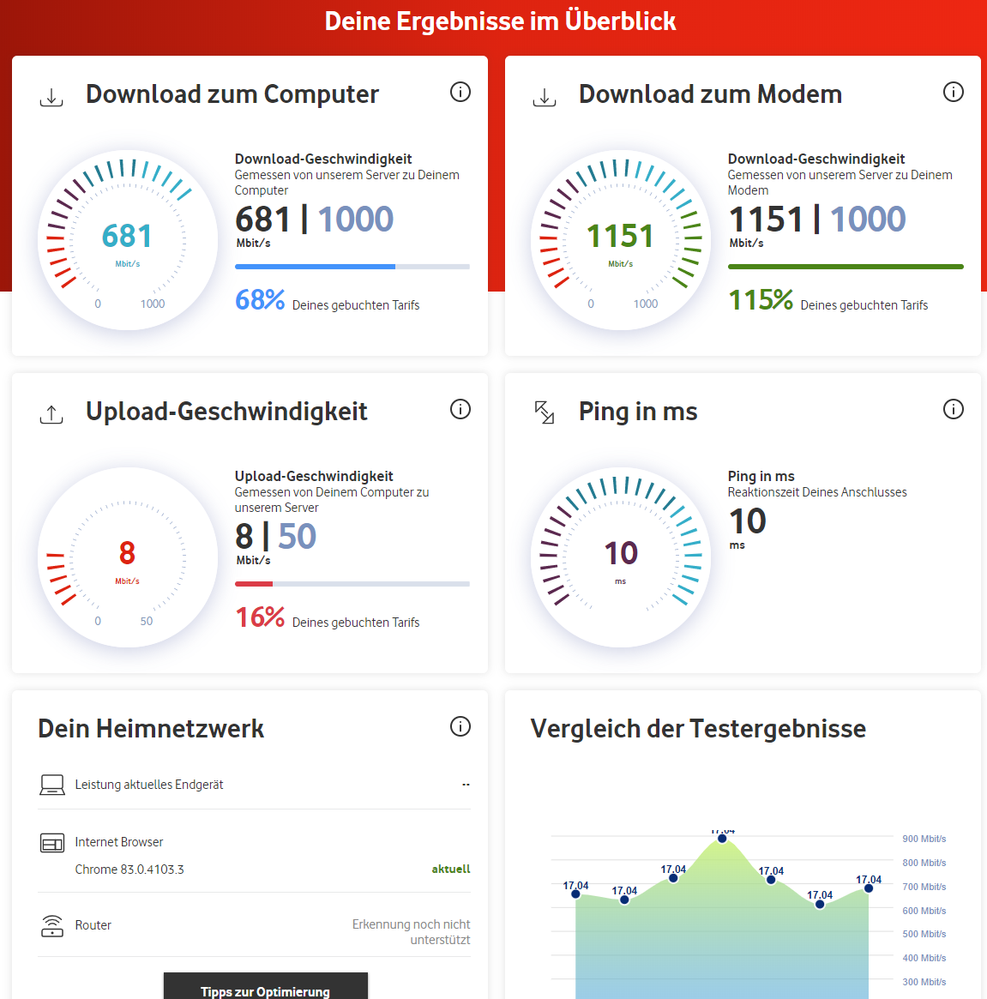Click 'Reaktionszeit Deines Anschlusses' text
The height and width of the screenshot is (999, 987).
[818, 492]
